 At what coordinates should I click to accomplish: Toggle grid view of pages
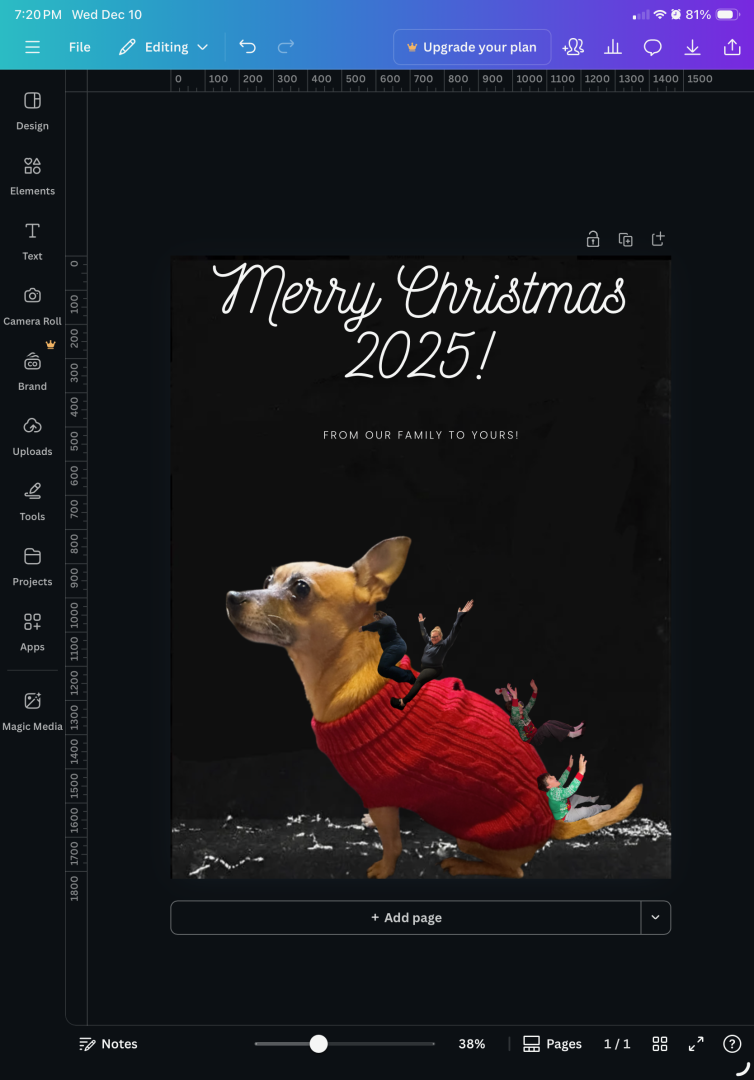point(660,1044)
